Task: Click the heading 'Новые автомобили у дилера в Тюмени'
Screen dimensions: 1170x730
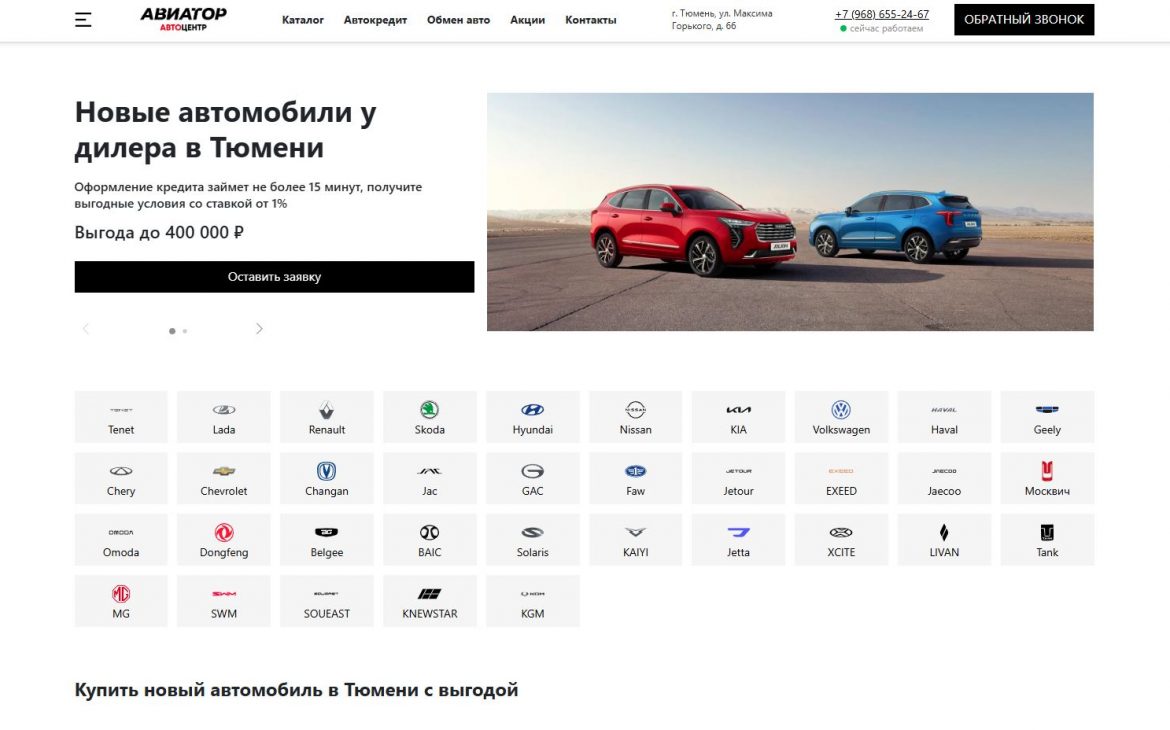Action: (225, 130)
